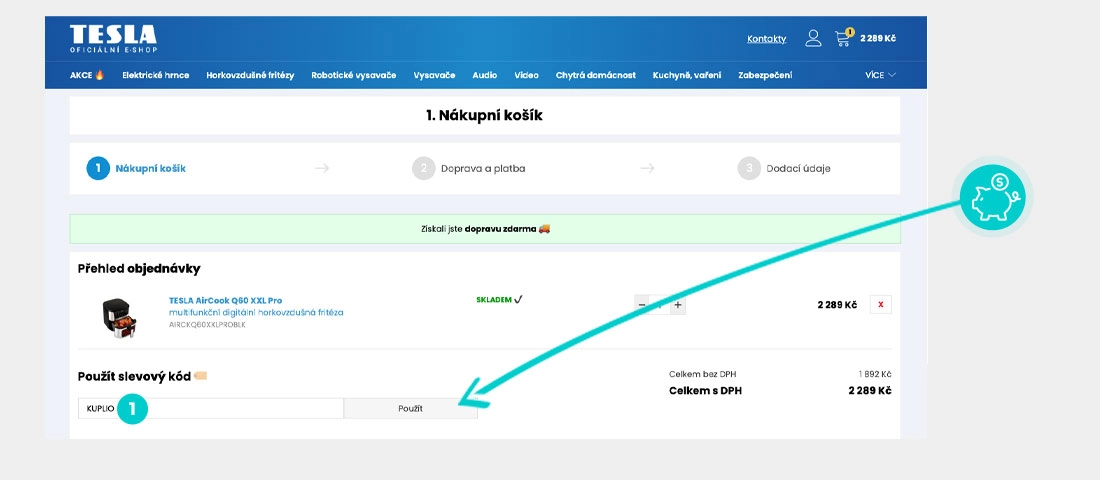1100x480 pixels.
Task: Click the Tesla logo in header
Action: pos(113,38)
